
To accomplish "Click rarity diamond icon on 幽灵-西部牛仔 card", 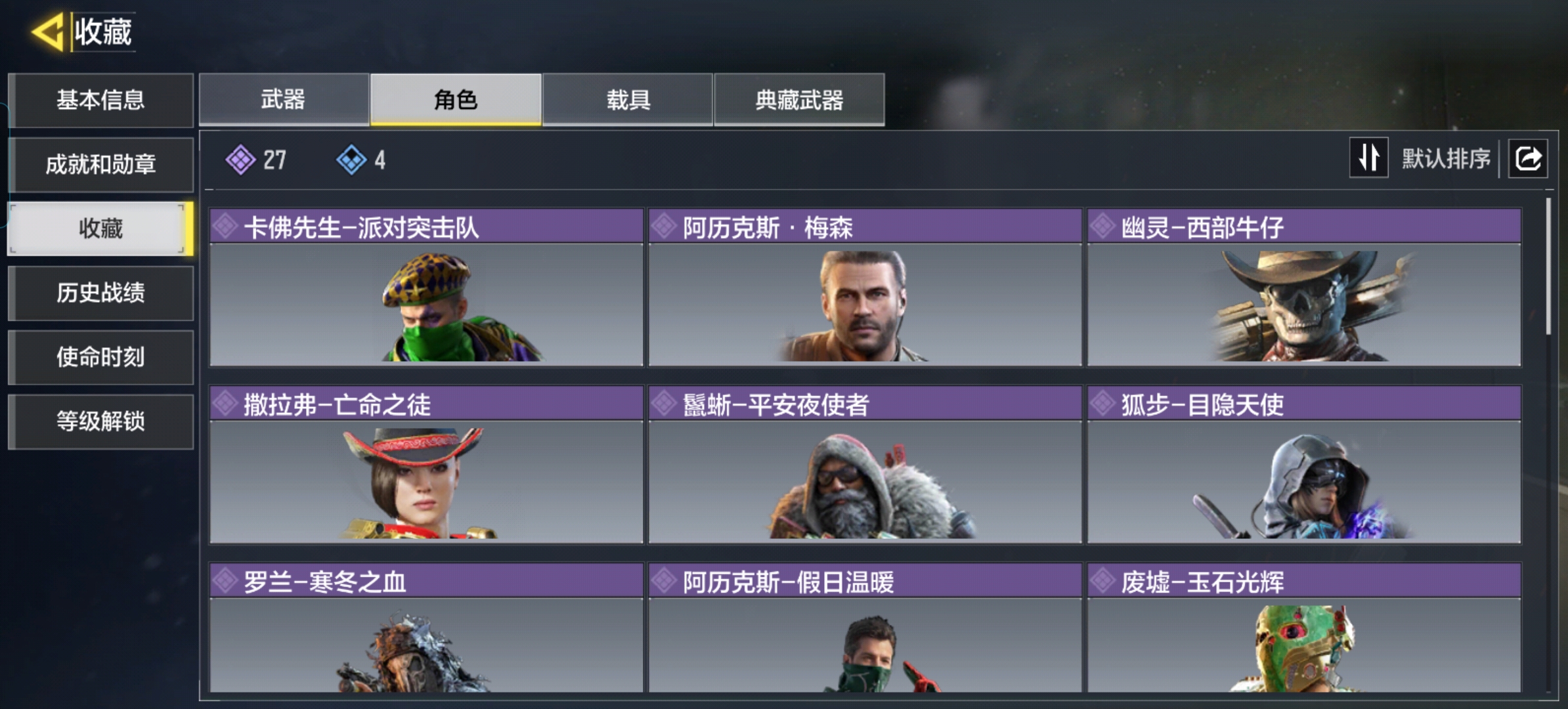I will [1102, 226].
